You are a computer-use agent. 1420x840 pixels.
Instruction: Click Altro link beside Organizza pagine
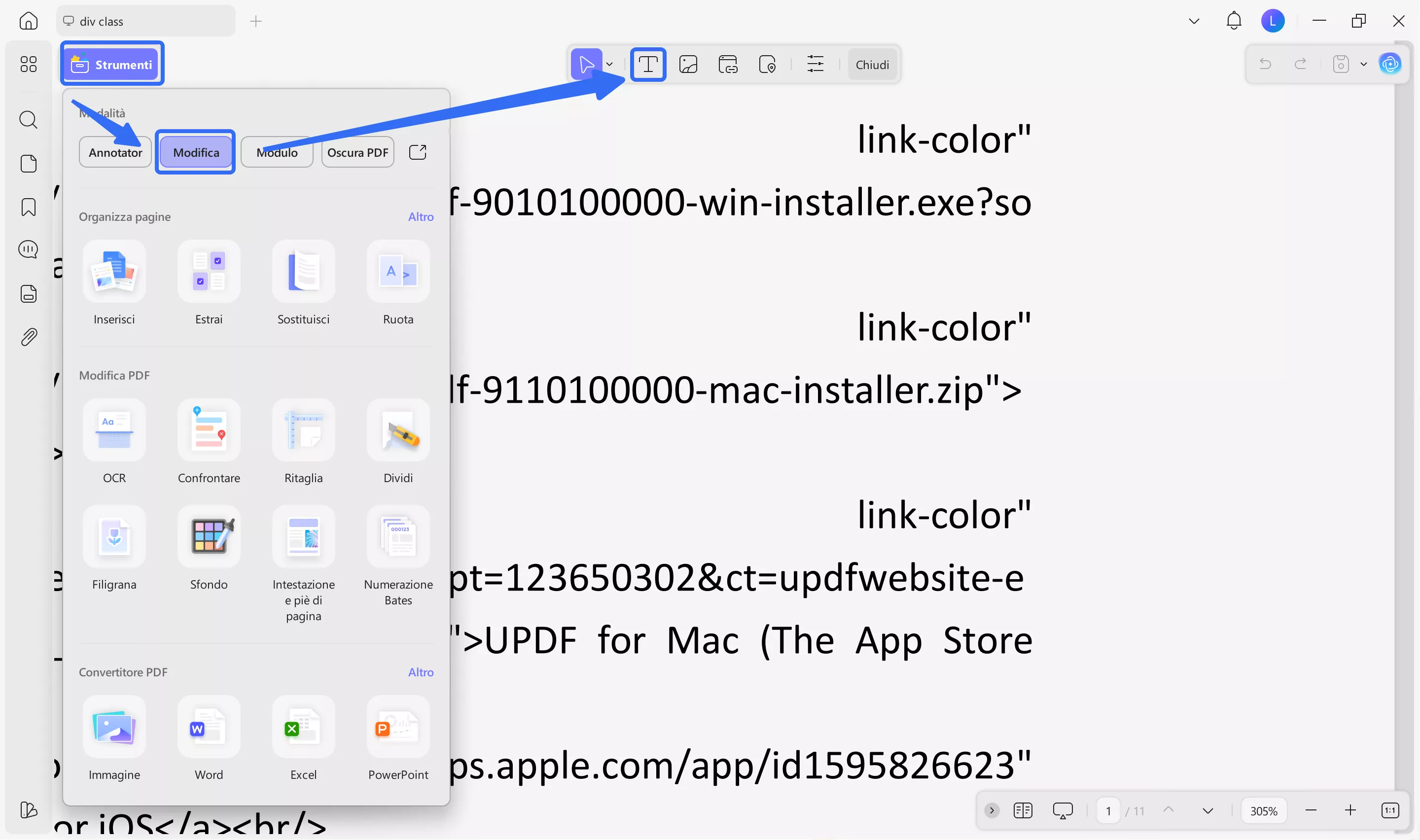click(x=421, y=217)
